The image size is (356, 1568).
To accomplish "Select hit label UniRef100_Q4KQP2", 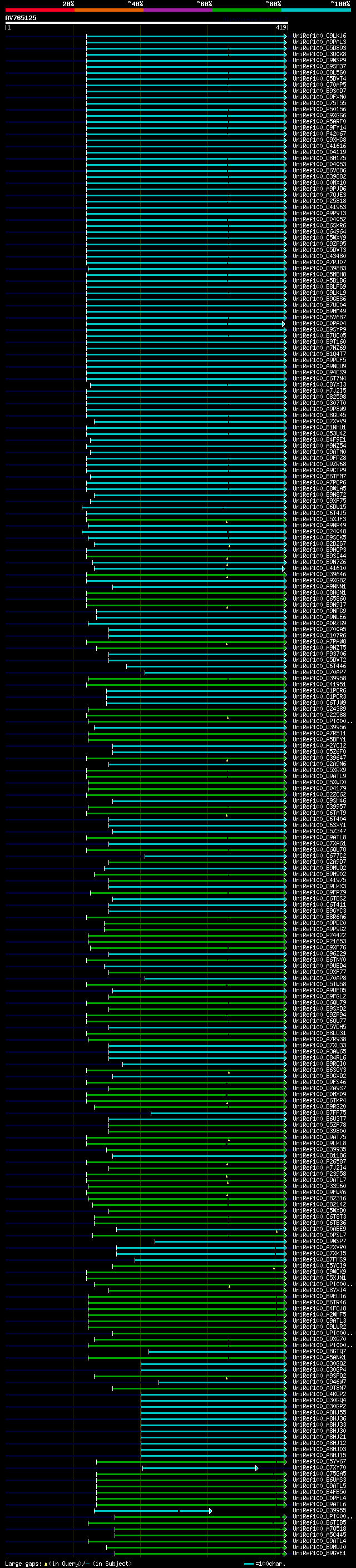I will point(319,1394).
